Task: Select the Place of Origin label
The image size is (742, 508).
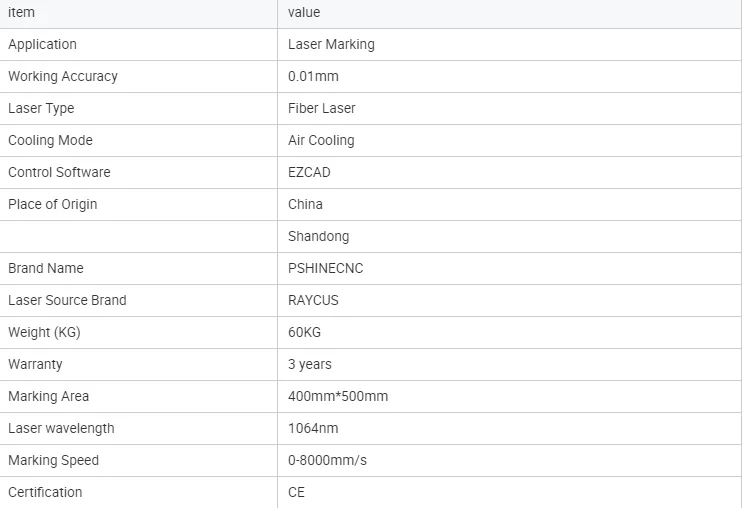Action: click(53, 204)
